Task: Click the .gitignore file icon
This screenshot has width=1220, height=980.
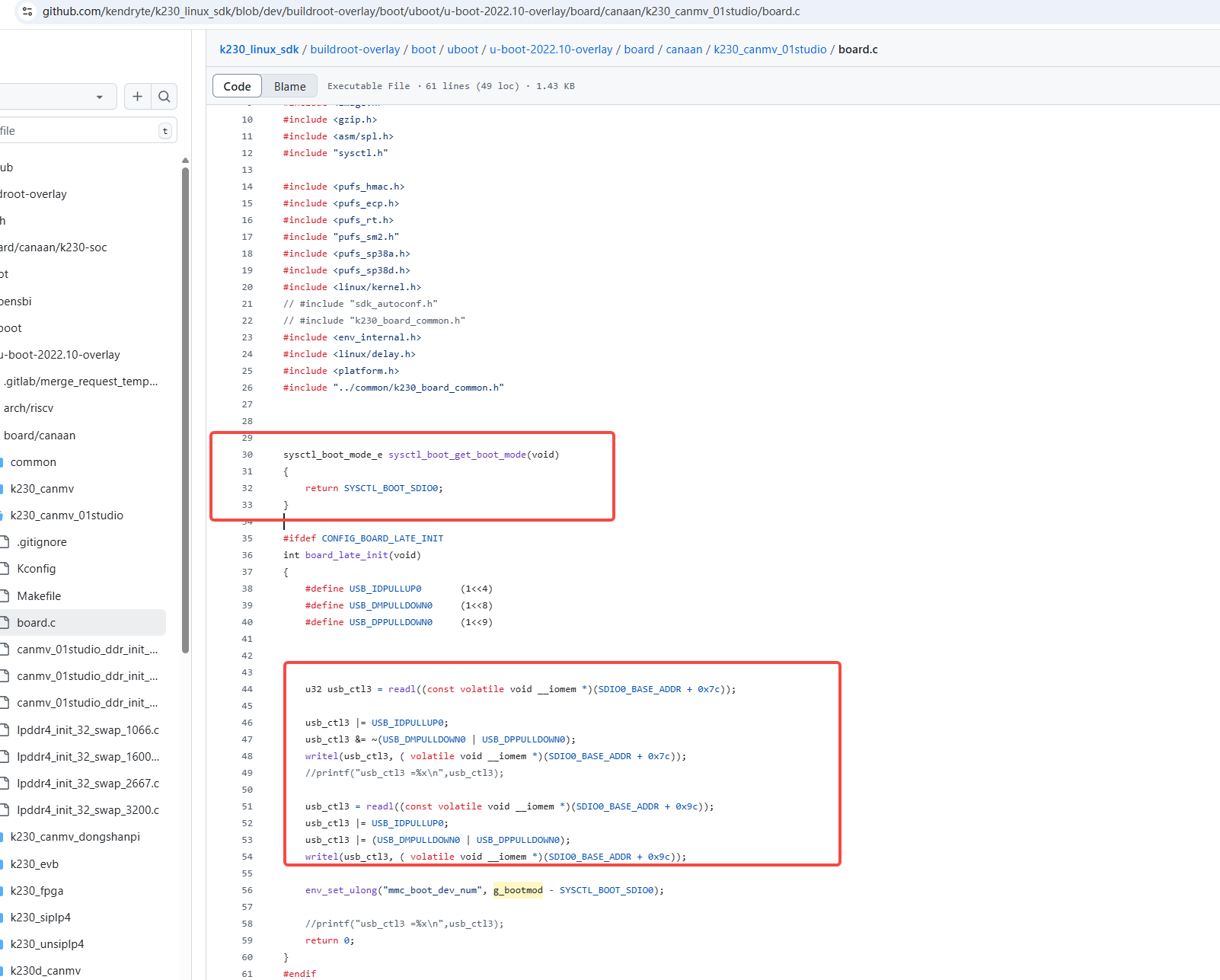Action: tap(5, 542)
